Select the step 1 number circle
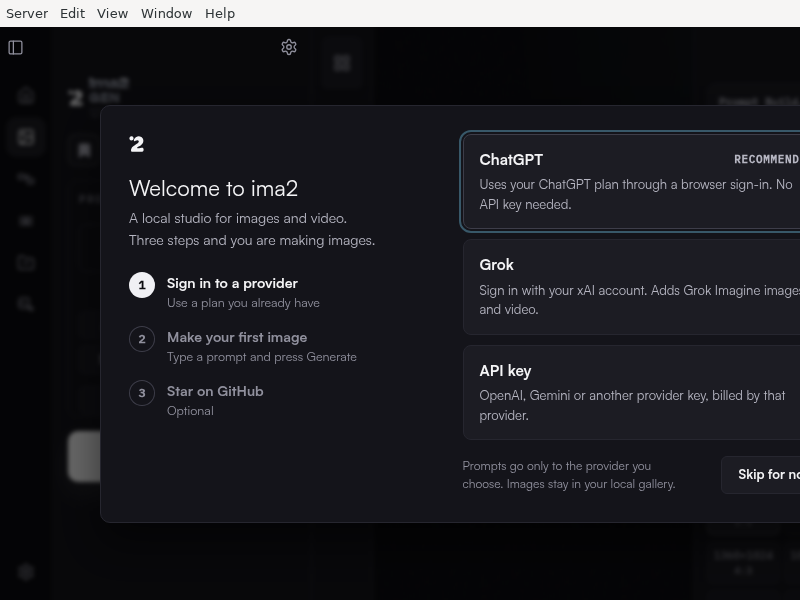The width and height of the screenshot is (800, 600). 142,285
